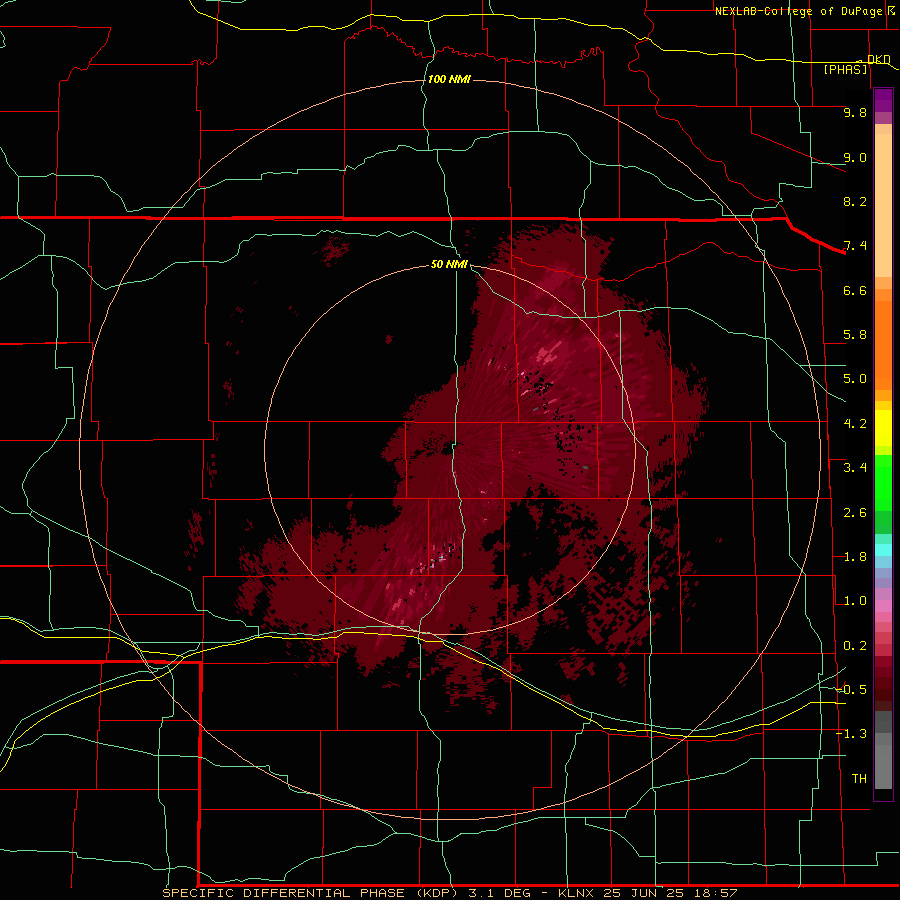Click the 3.4 value on color scale

tap(855, 468)
